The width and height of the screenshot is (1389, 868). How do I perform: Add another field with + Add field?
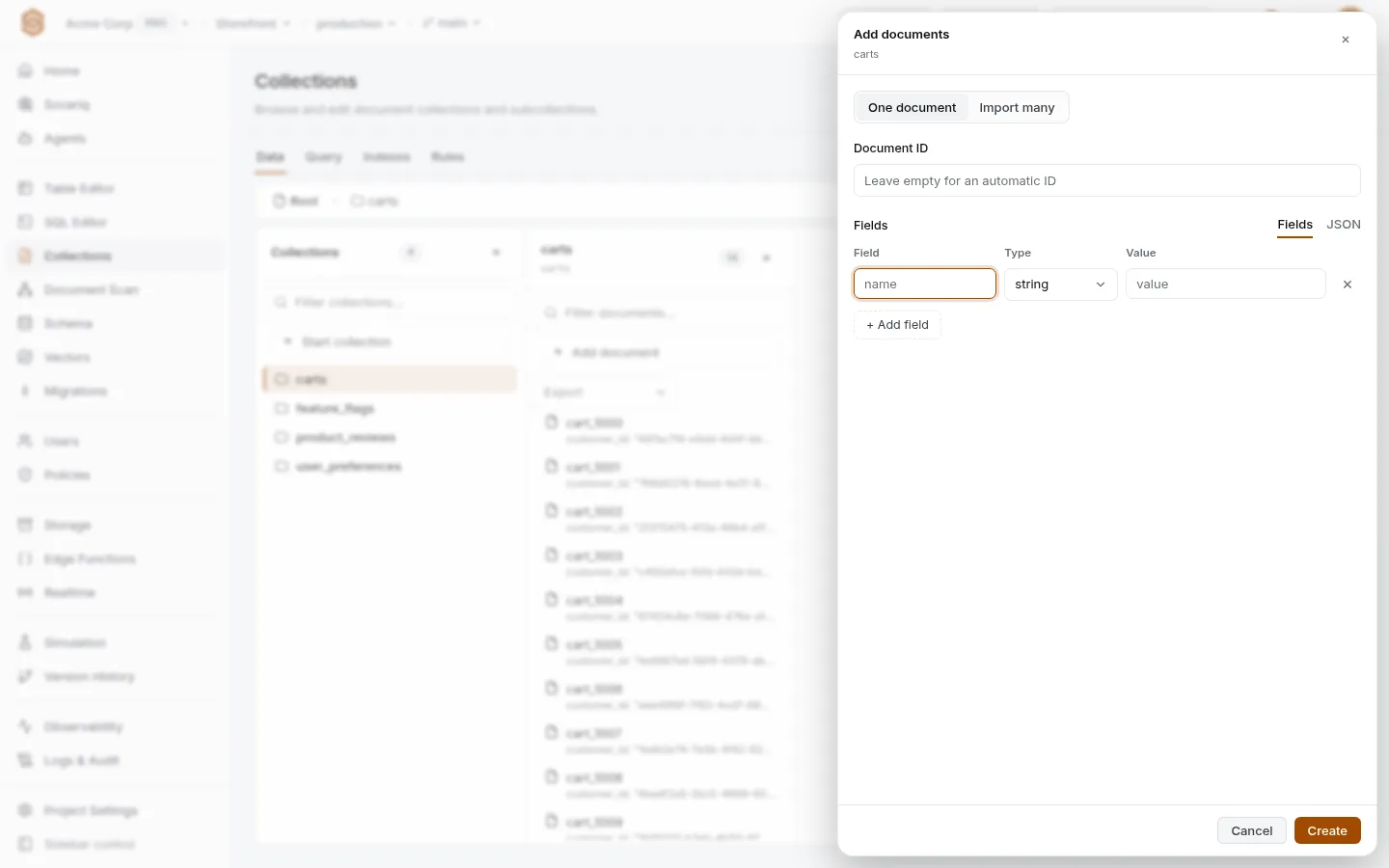tap(897, 325)
